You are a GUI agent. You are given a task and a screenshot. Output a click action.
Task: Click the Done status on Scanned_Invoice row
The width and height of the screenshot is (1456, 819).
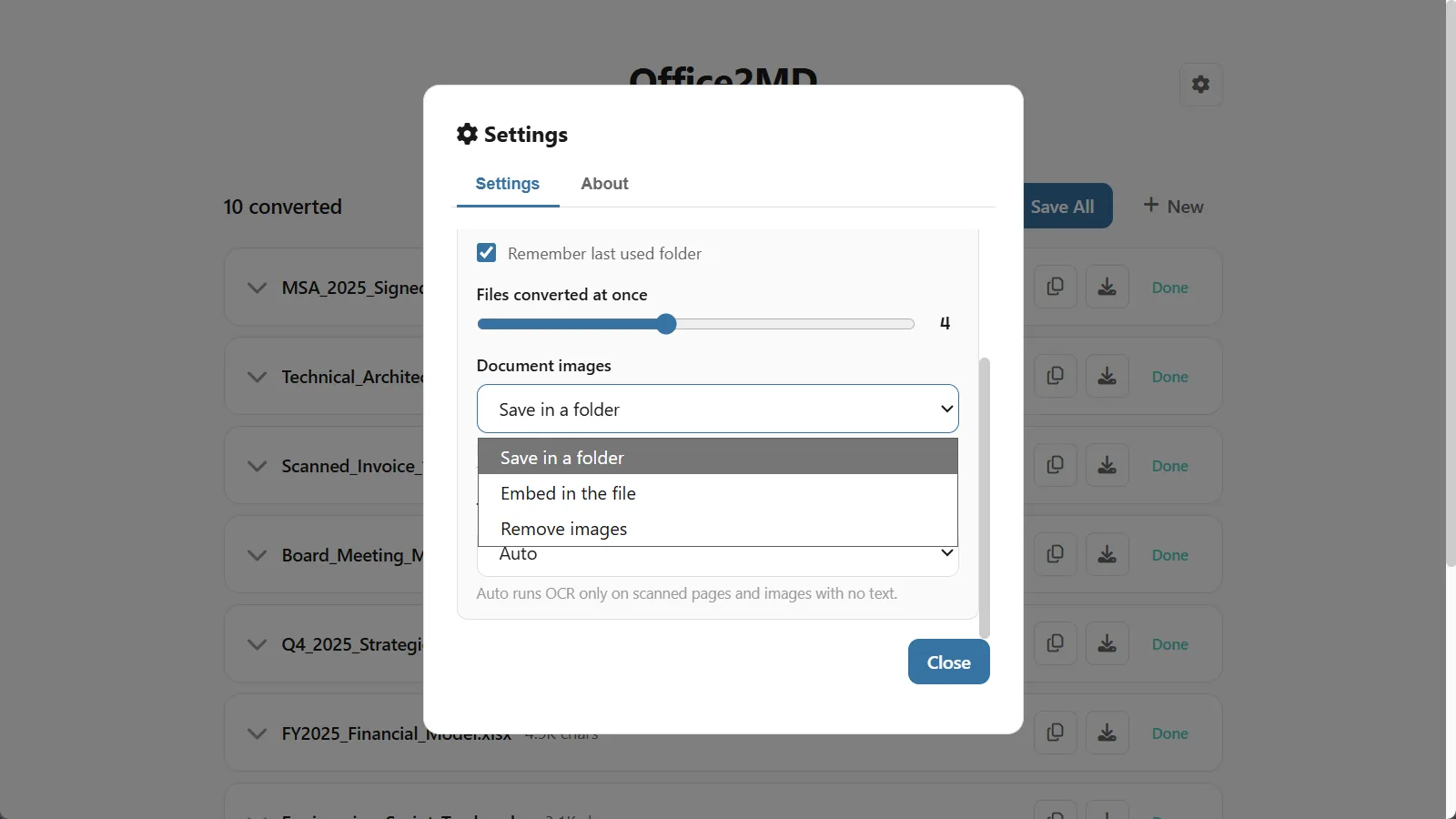click(x=1170, y=466)
